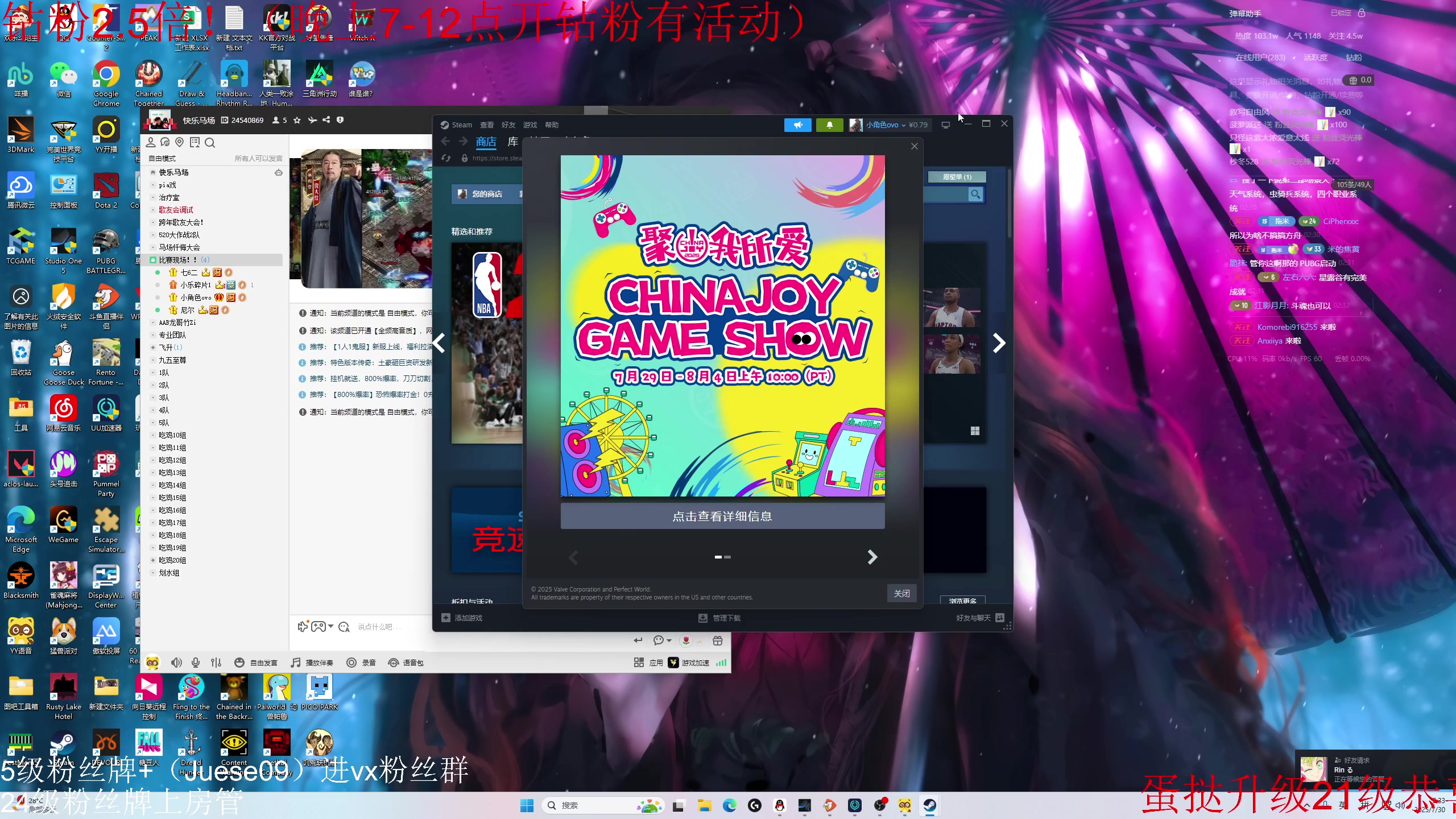Open QQ penguin from the taskbar
The height and width of the screenshot is (819, 1456).
coord(780,805)
